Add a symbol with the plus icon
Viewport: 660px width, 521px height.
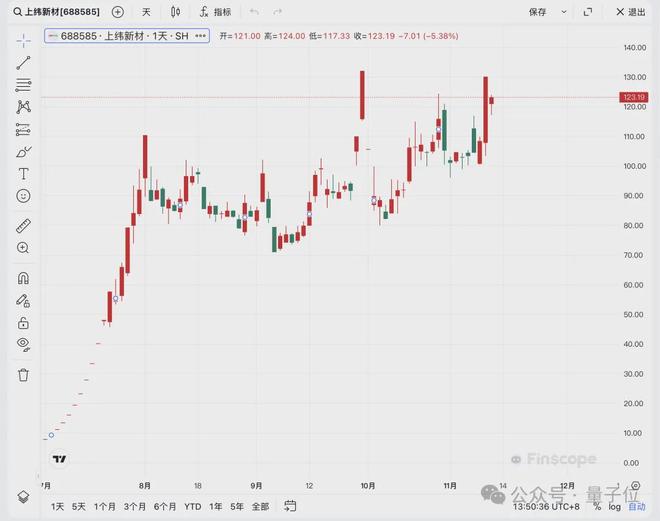point(118,12)
